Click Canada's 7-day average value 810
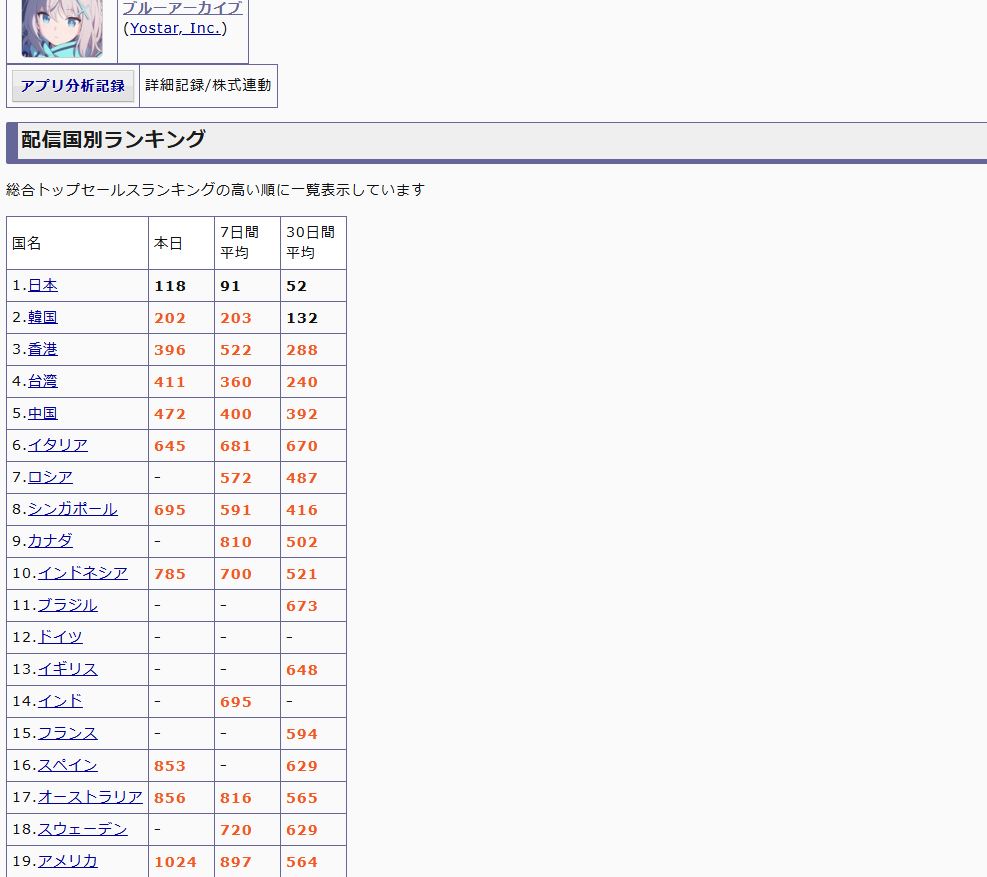 (236, 542)
